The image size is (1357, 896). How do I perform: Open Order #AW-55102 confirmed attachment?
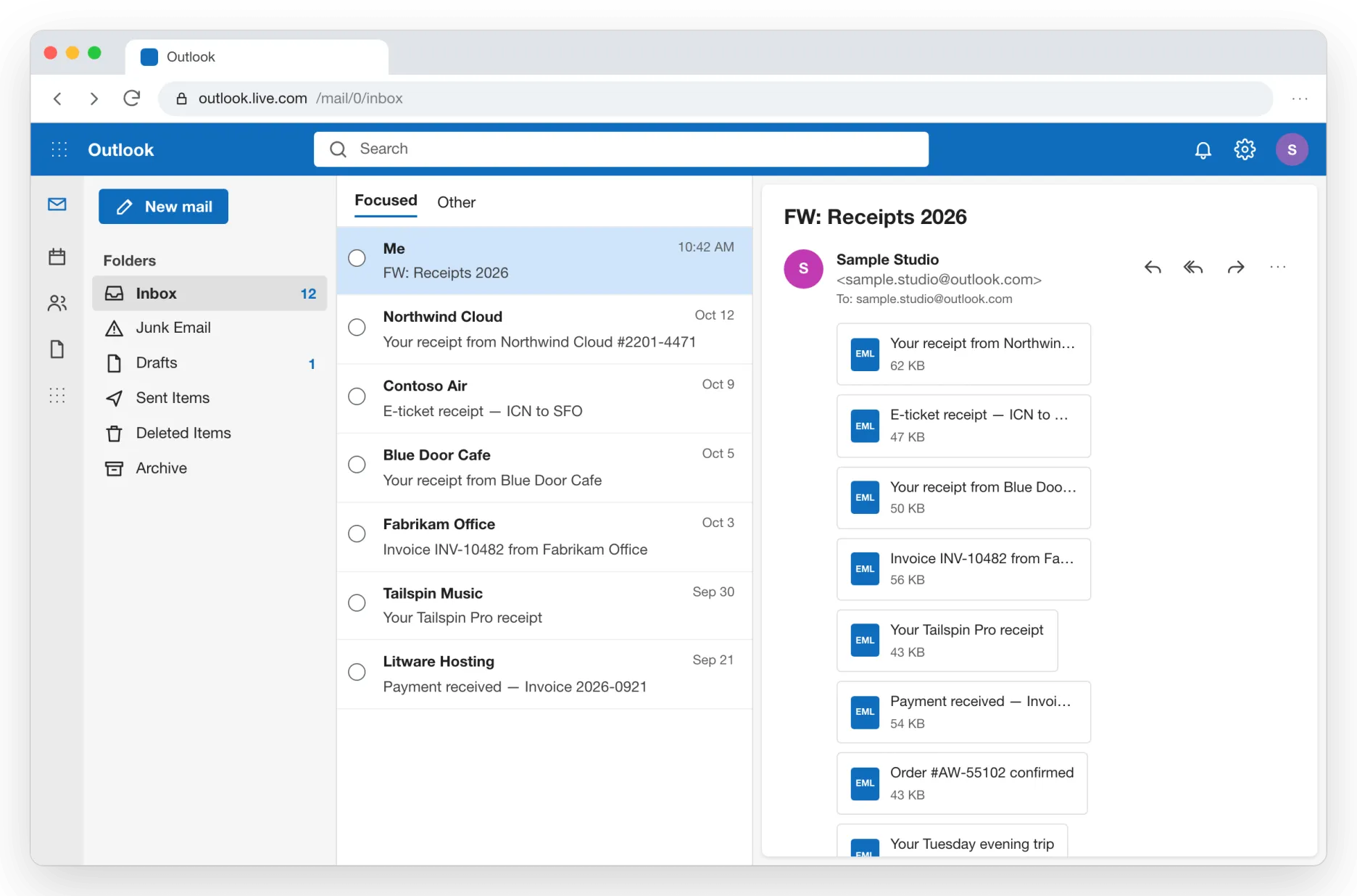click(x=962, y=783)
